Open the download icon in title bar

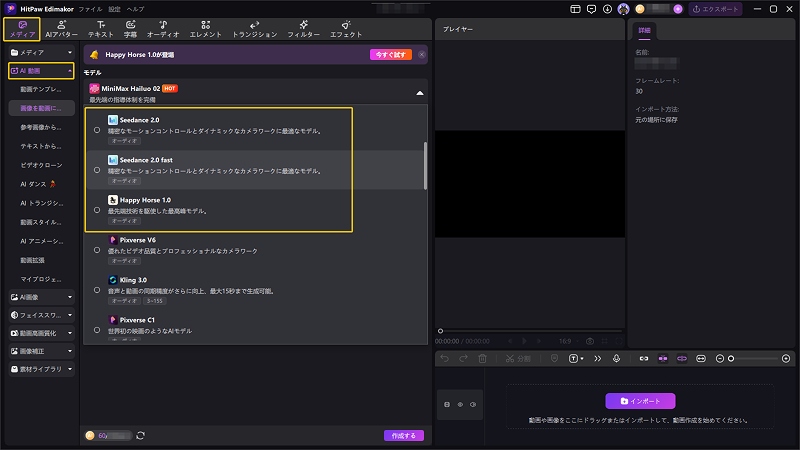click(607, 9)
